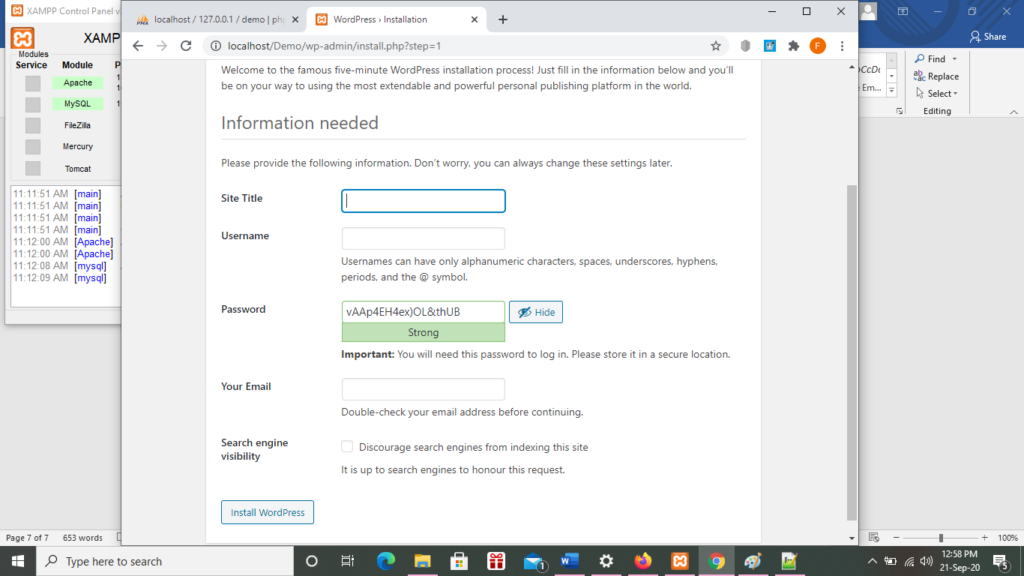Open the Windows Start menu
Screen dimensions: 1024x576
18,561
